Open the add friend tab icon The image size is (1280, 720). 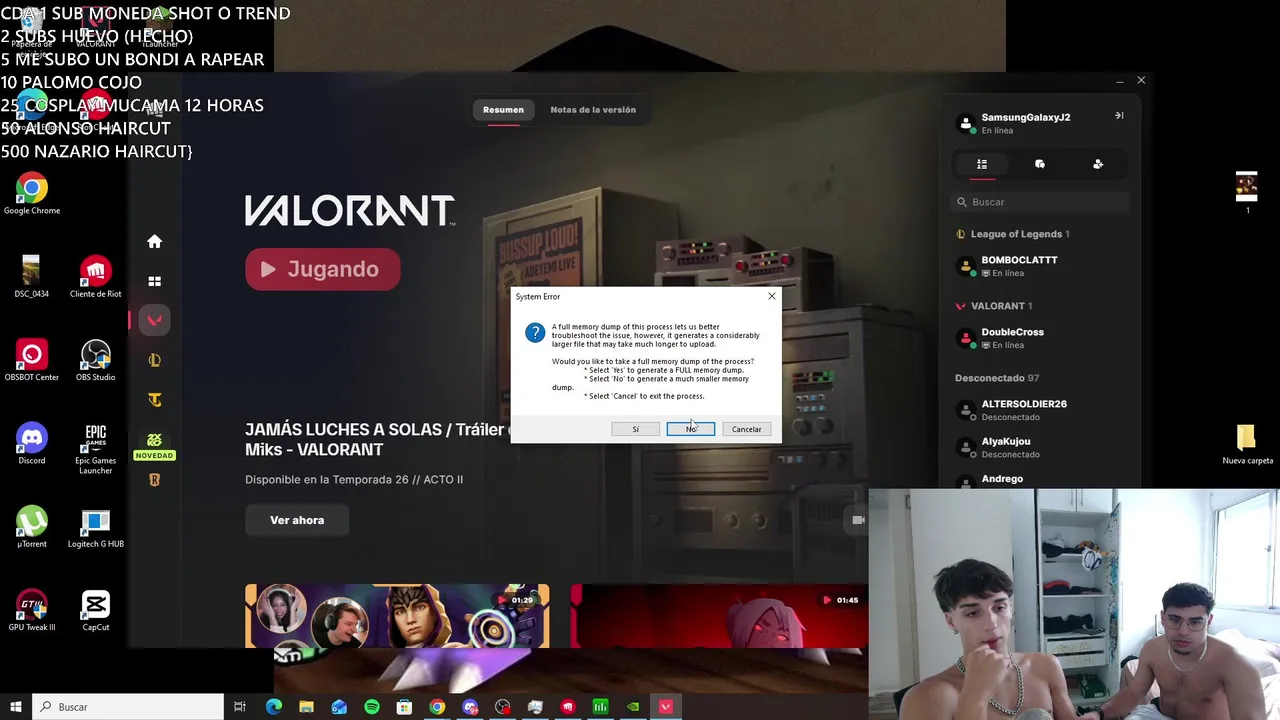tap(1098, 164)
